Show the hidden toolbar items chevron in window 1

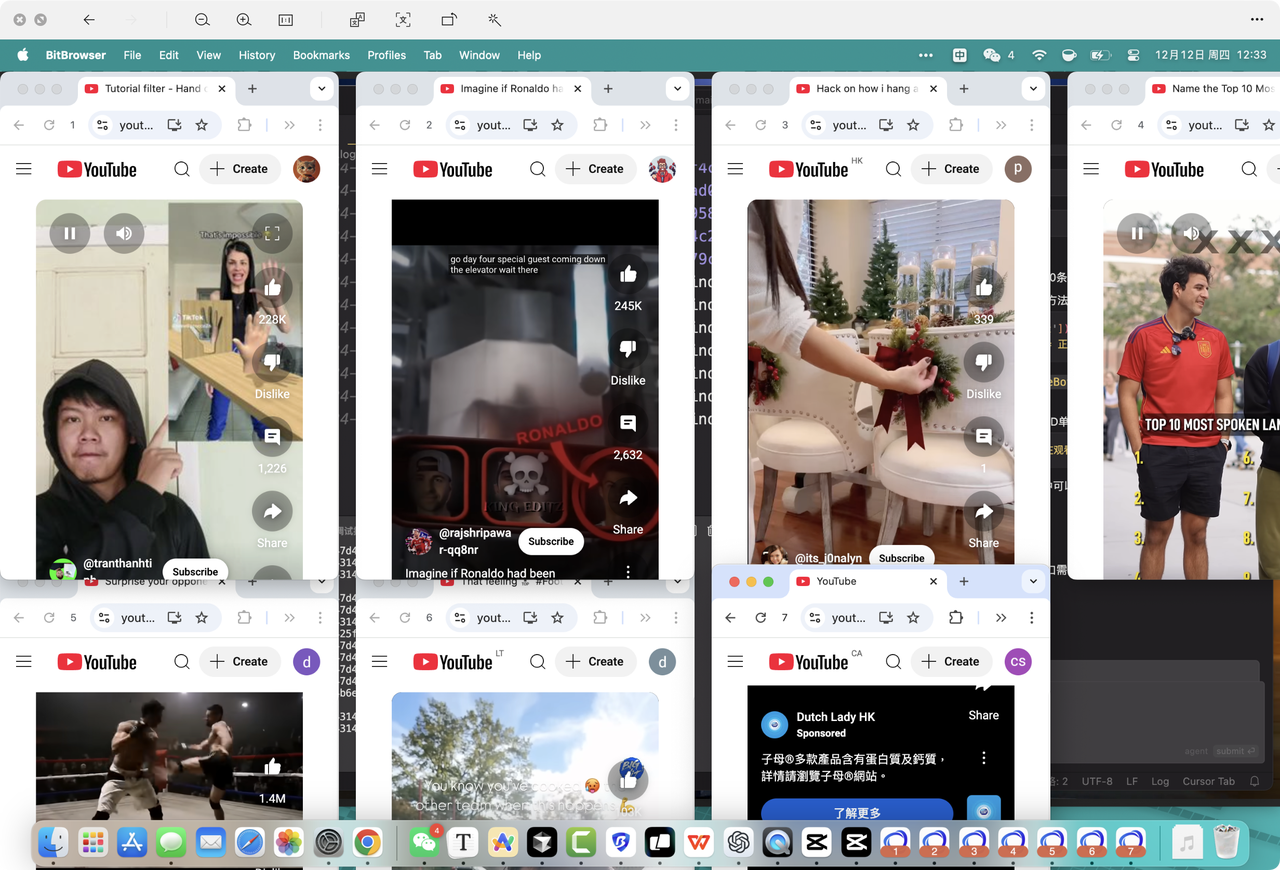(x=289, y=125)
